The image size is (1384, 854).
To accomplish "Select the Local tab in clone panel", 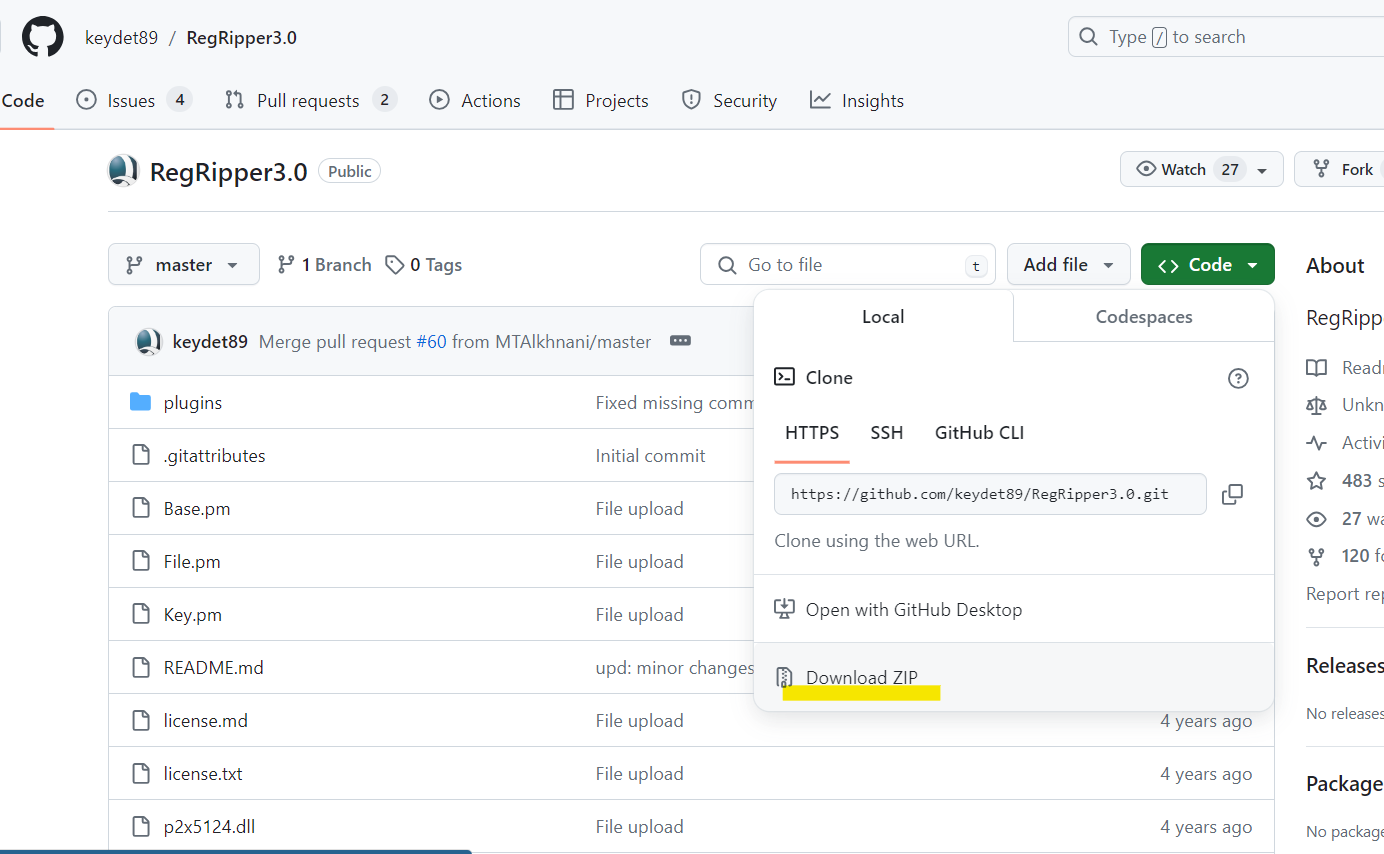I will pyautogui.click(x=883, y=316).
